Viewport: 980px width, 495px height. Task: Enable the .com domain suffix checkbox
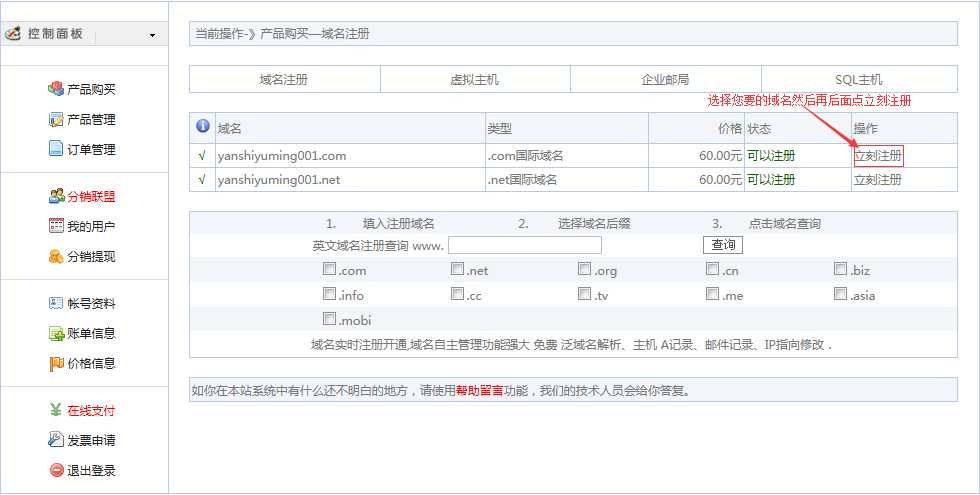click(x=329, y=269)
